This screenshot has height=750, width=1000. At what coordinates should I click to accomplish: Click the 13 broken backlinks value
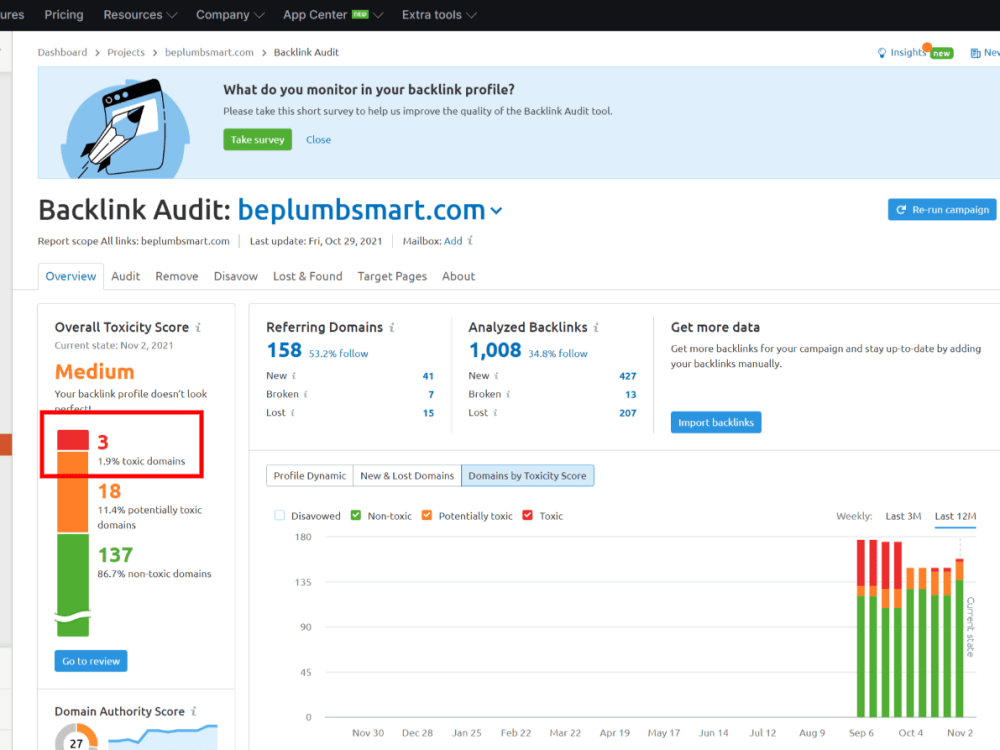pyautogui.click(x=630, y=395)
